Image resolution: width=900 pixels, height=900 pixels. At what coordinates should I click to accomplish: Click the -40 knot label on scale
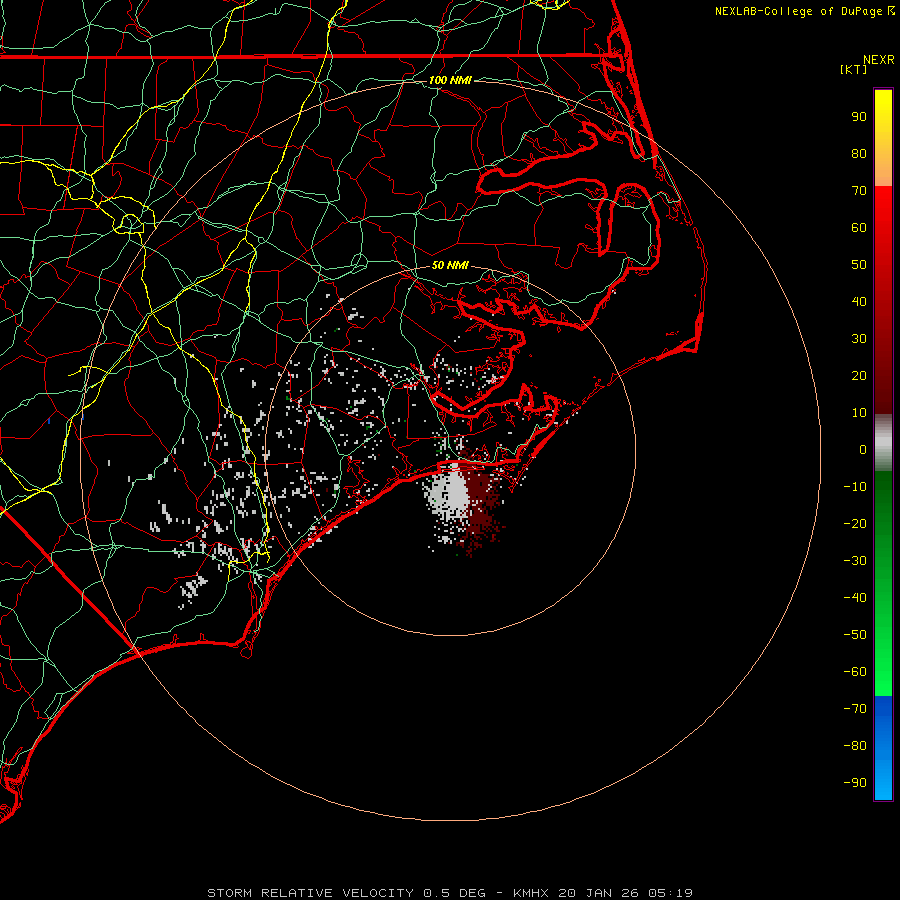[855, 598]
